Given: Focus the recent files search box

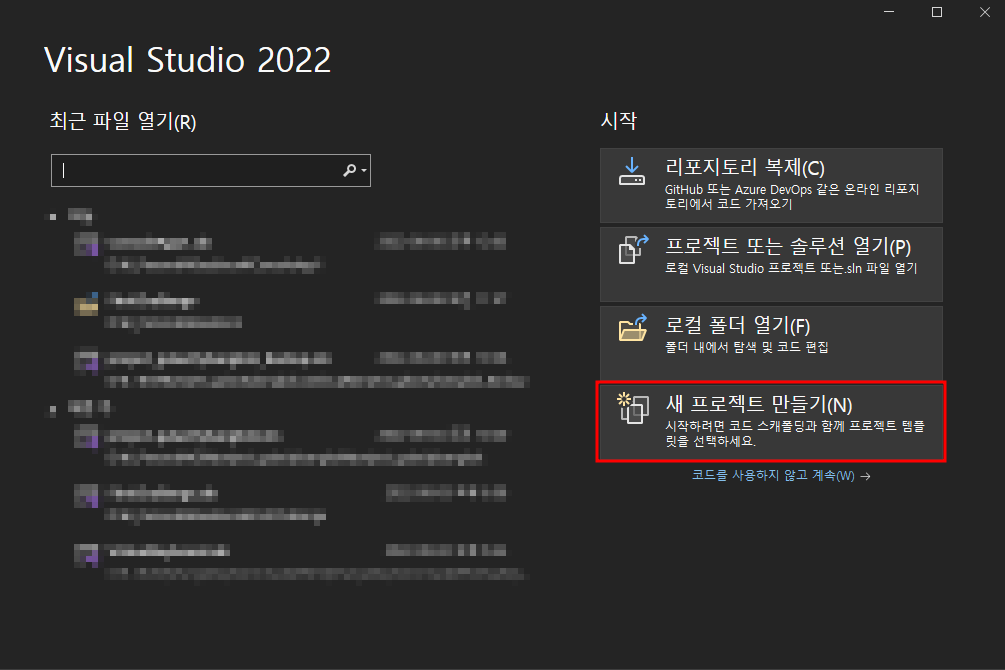Looking at the screenshot, I should [x=210, y=171].
